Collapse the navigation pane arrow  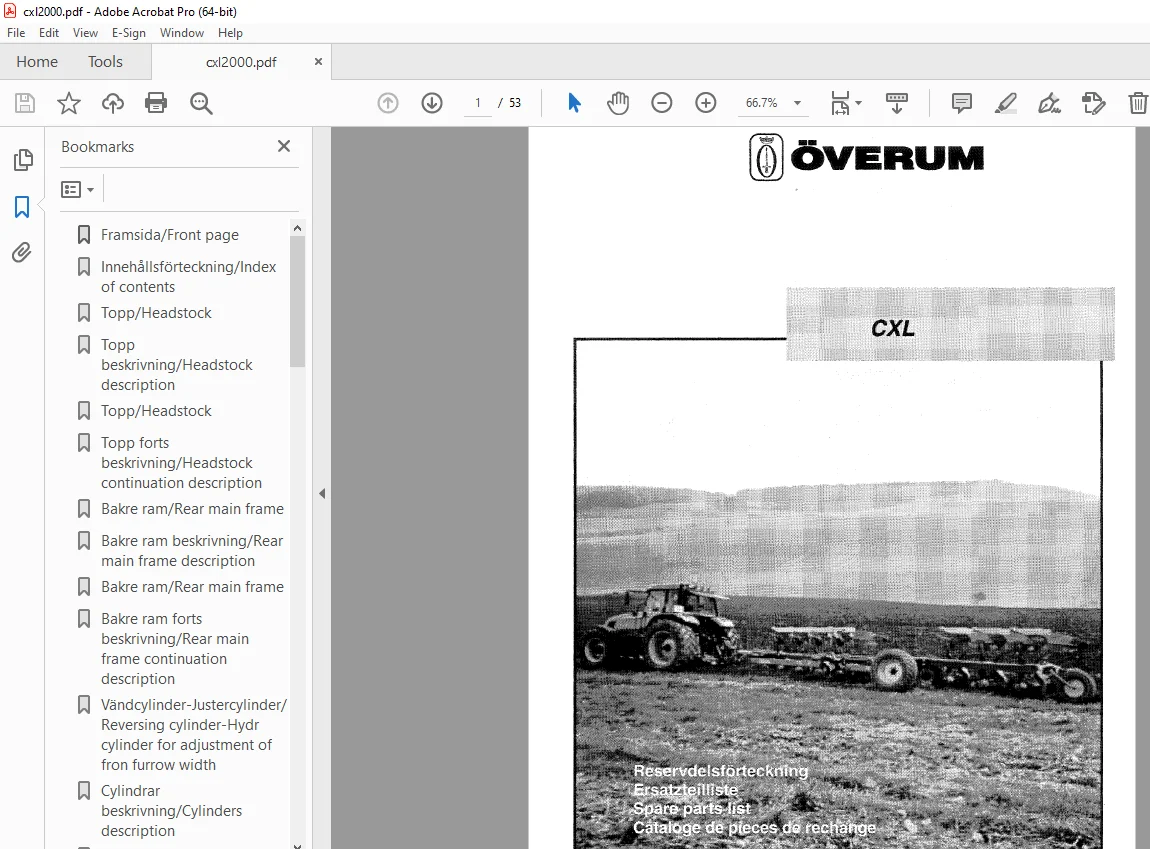(x=322, y=493)
